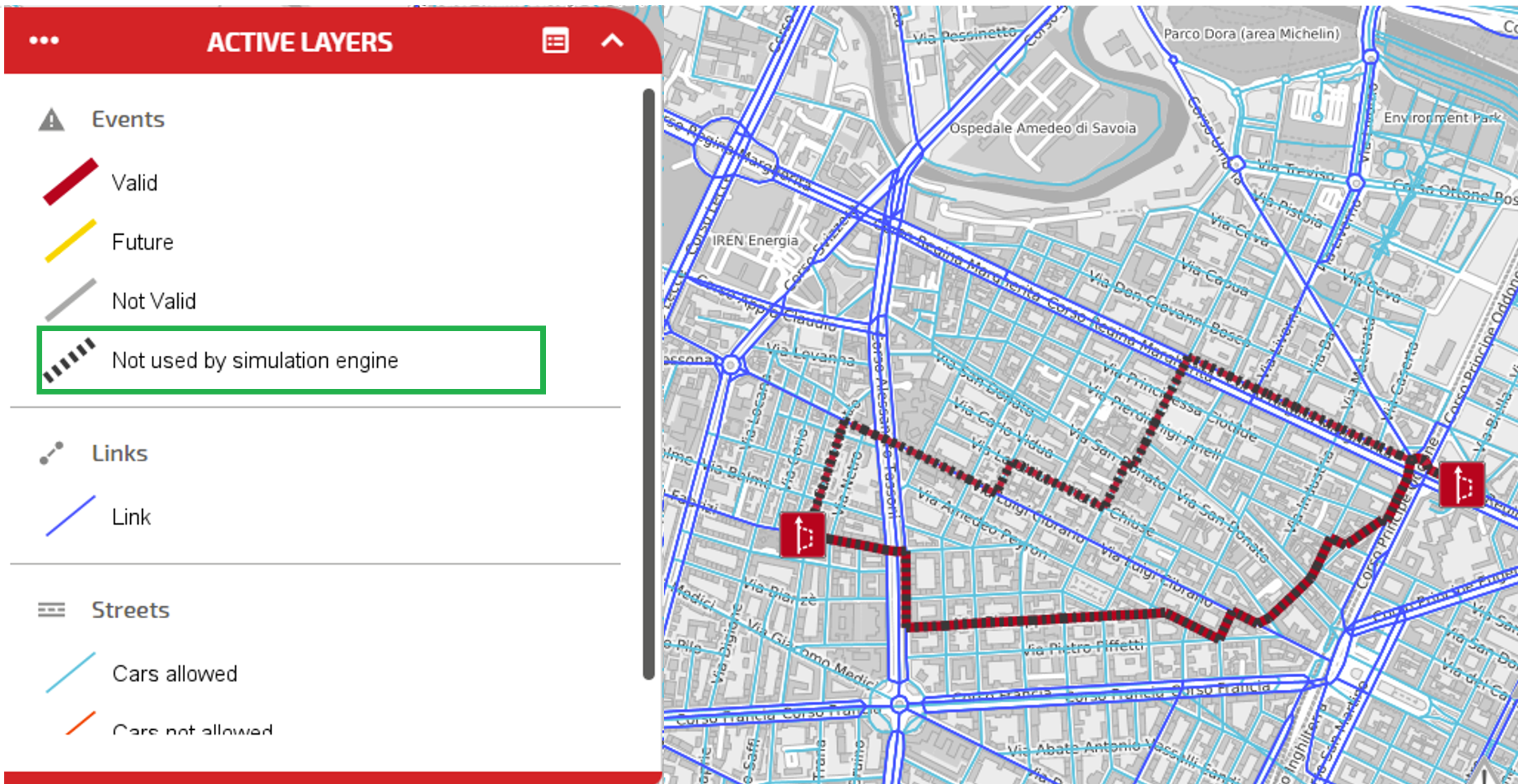Click the Future yellow line symbol

(x=70, y=241)
